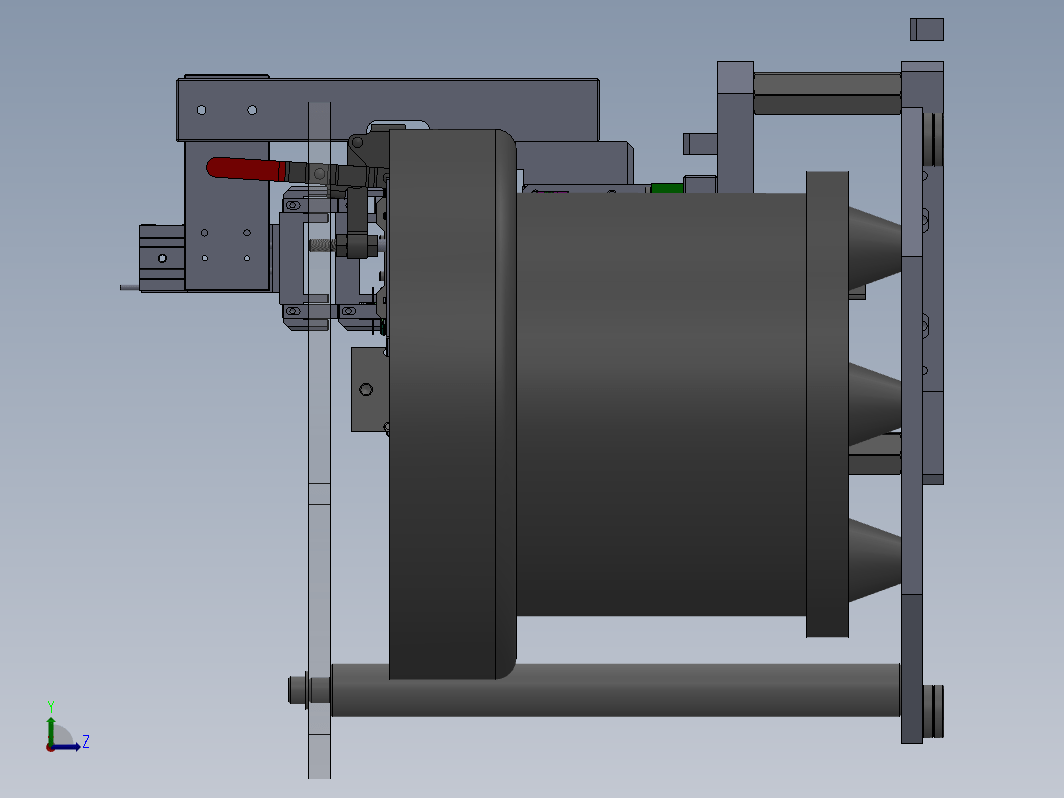Select the square plate with single hole below clamp
The height and width of the screenshot is (798, 1064).
pos(370,390)
